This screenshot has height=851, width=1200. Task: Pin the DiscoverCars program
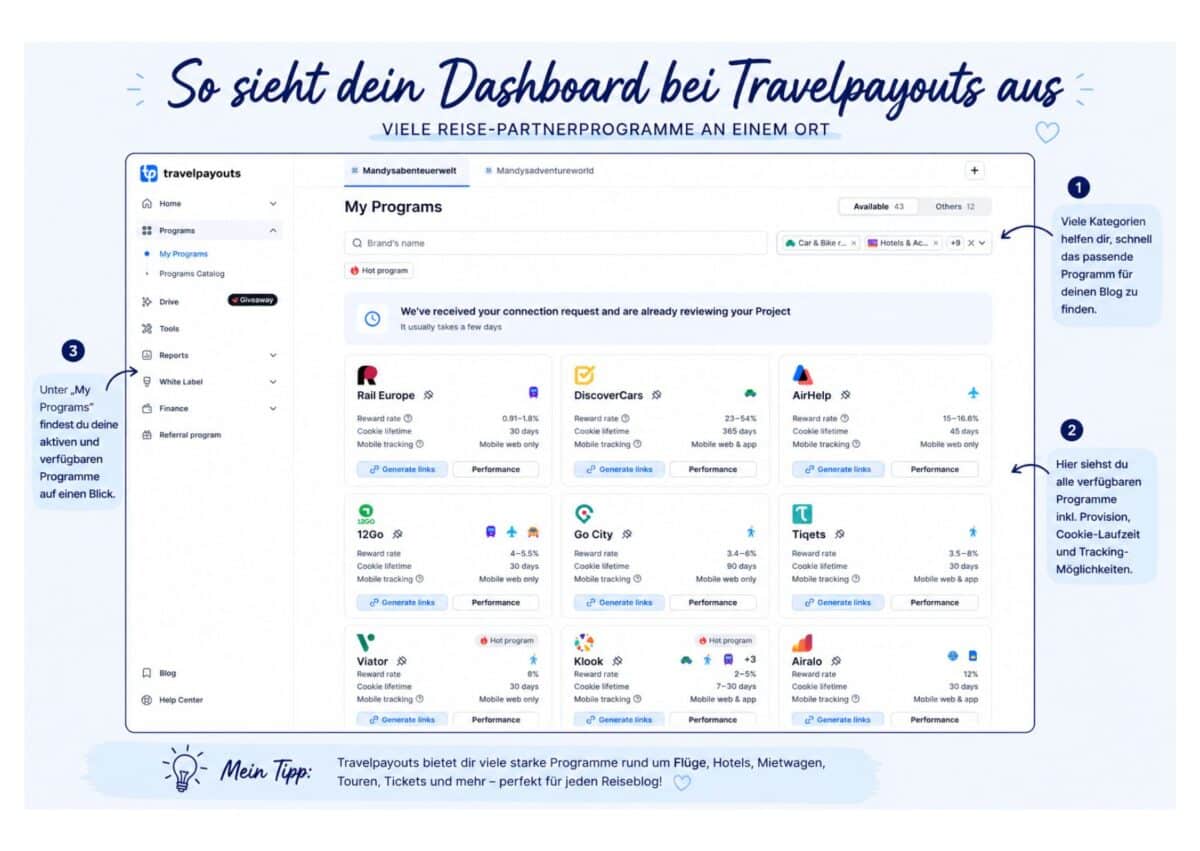(x=656, y=396)
